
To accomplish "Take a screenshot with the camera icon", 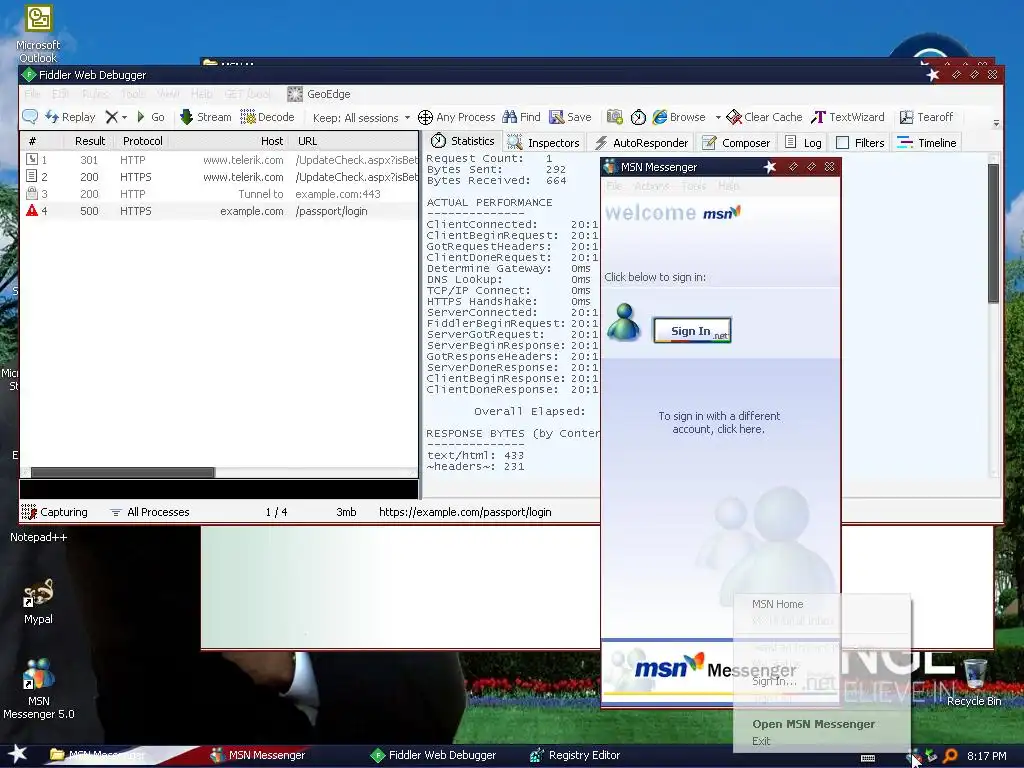I will (x=615, y=117).
